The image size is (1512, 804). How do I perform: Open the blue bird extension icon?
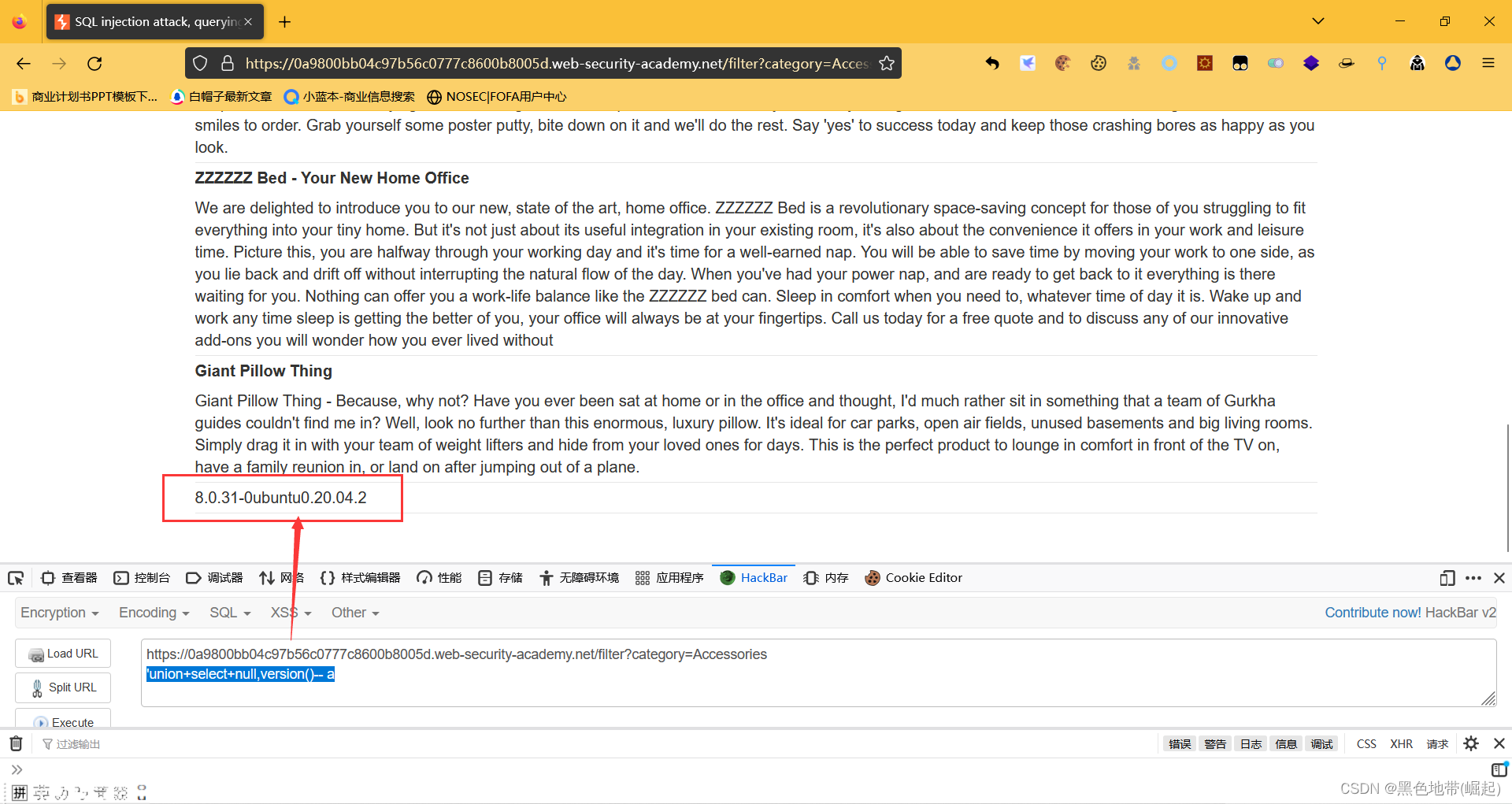click(1028, 63)
